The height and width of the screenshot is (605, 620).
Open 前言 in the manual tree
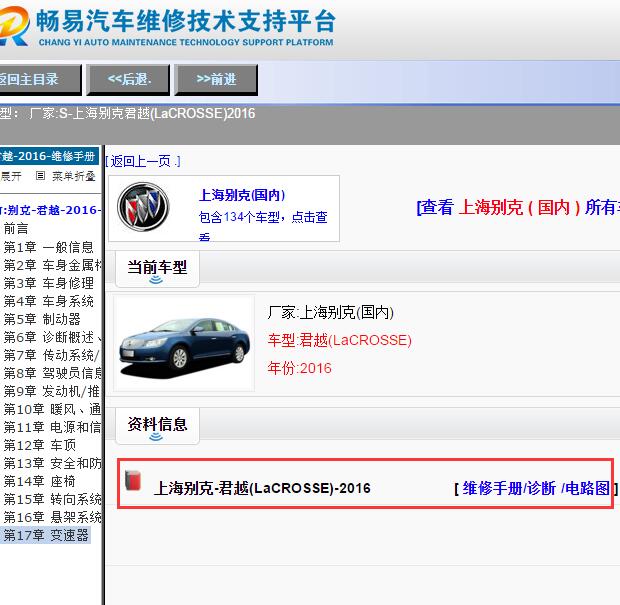[x=16, y=229]
